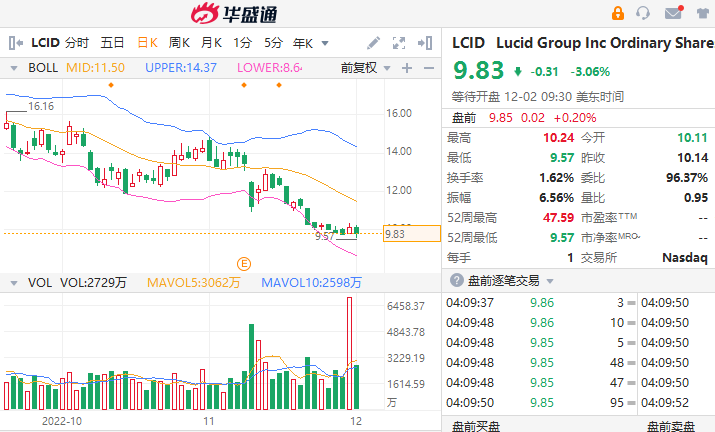Click the 盘前 price 9.85

tap(501, 118)
